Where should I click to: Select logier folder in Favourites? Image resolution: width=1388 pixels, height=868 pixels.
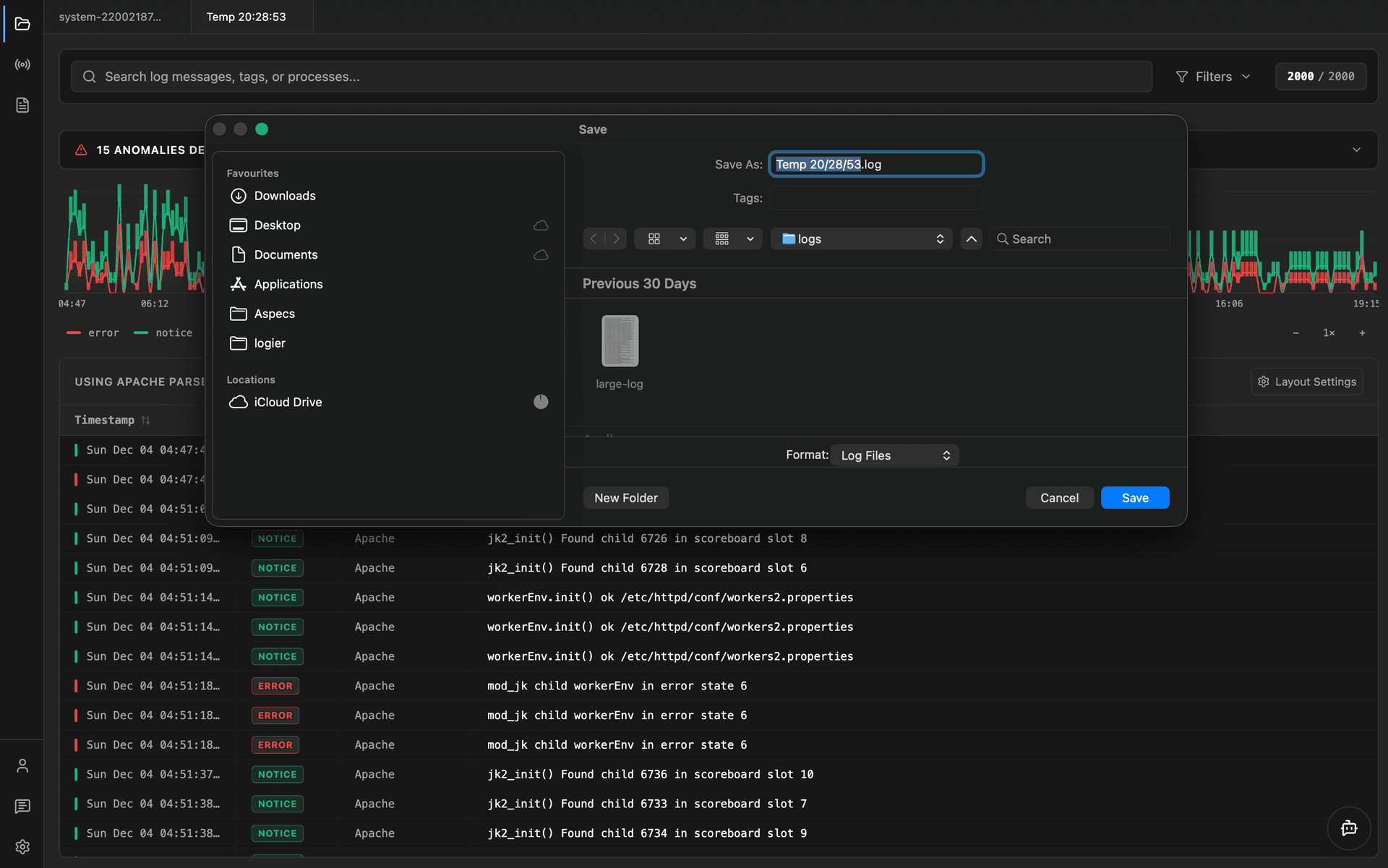point(388,343)
